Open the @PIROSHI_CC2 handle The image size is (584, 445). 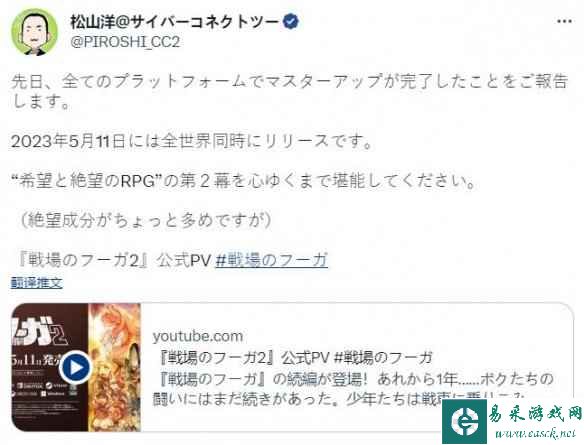tap(125, 42)
